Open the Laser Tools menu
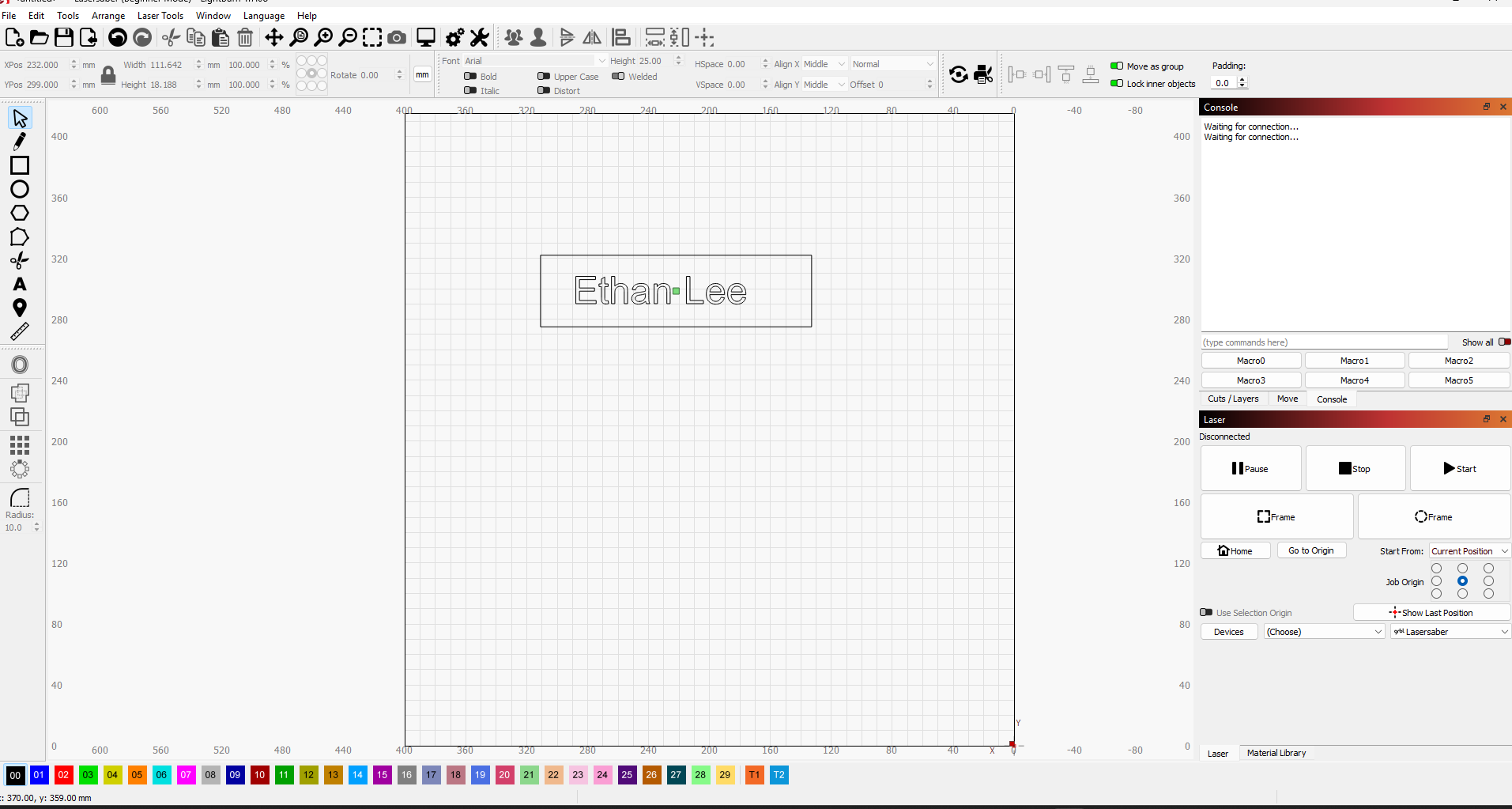 (160, 16)
